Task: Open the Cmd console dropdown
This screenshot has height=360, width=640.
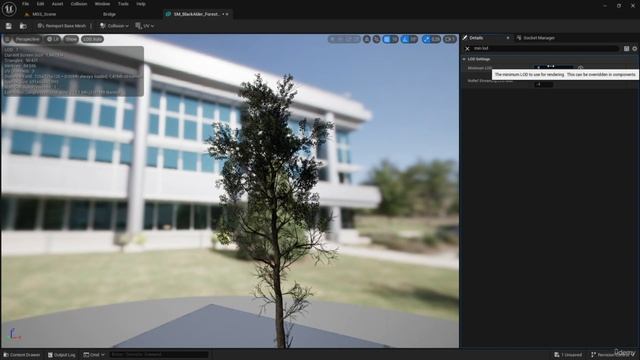Action: pos(94,355)
